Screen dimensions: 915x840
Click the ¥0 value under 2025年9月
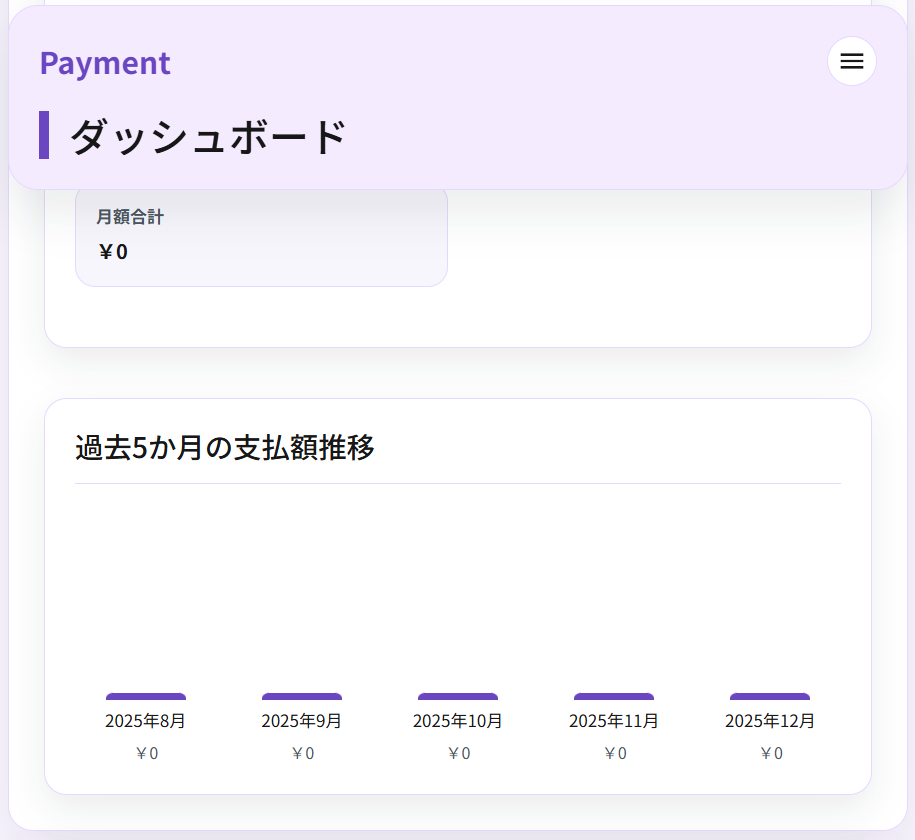click(302, 753)
